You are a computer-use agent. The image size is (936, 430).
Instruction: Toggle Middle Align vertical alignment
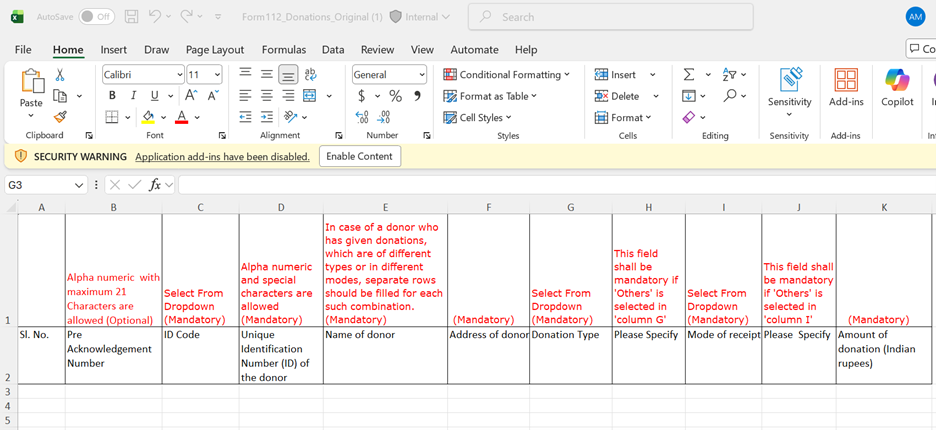(x=267, y=74)
